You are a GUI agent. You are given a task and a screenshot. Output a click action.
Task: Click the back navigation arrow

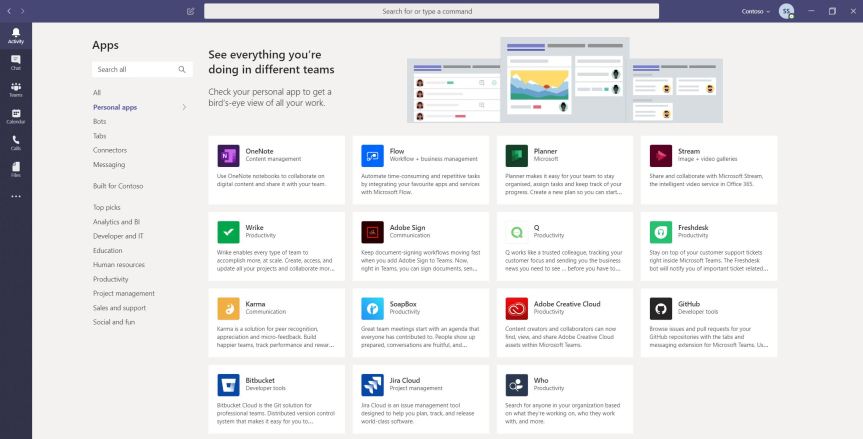[9, 11]
